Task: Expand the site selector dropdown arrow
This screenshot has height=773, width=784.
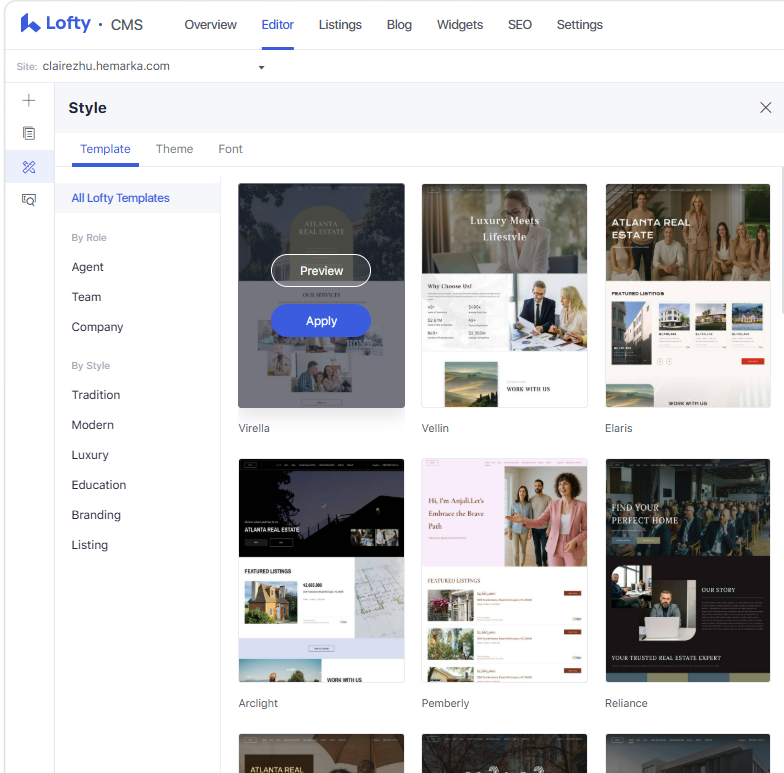Action: coord(261,67)
